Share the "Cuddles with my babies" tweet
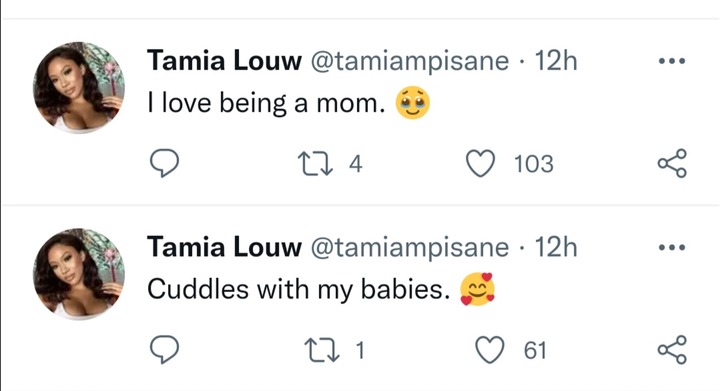The width and height of the screenshot is (720, 391). click(672, 350)
